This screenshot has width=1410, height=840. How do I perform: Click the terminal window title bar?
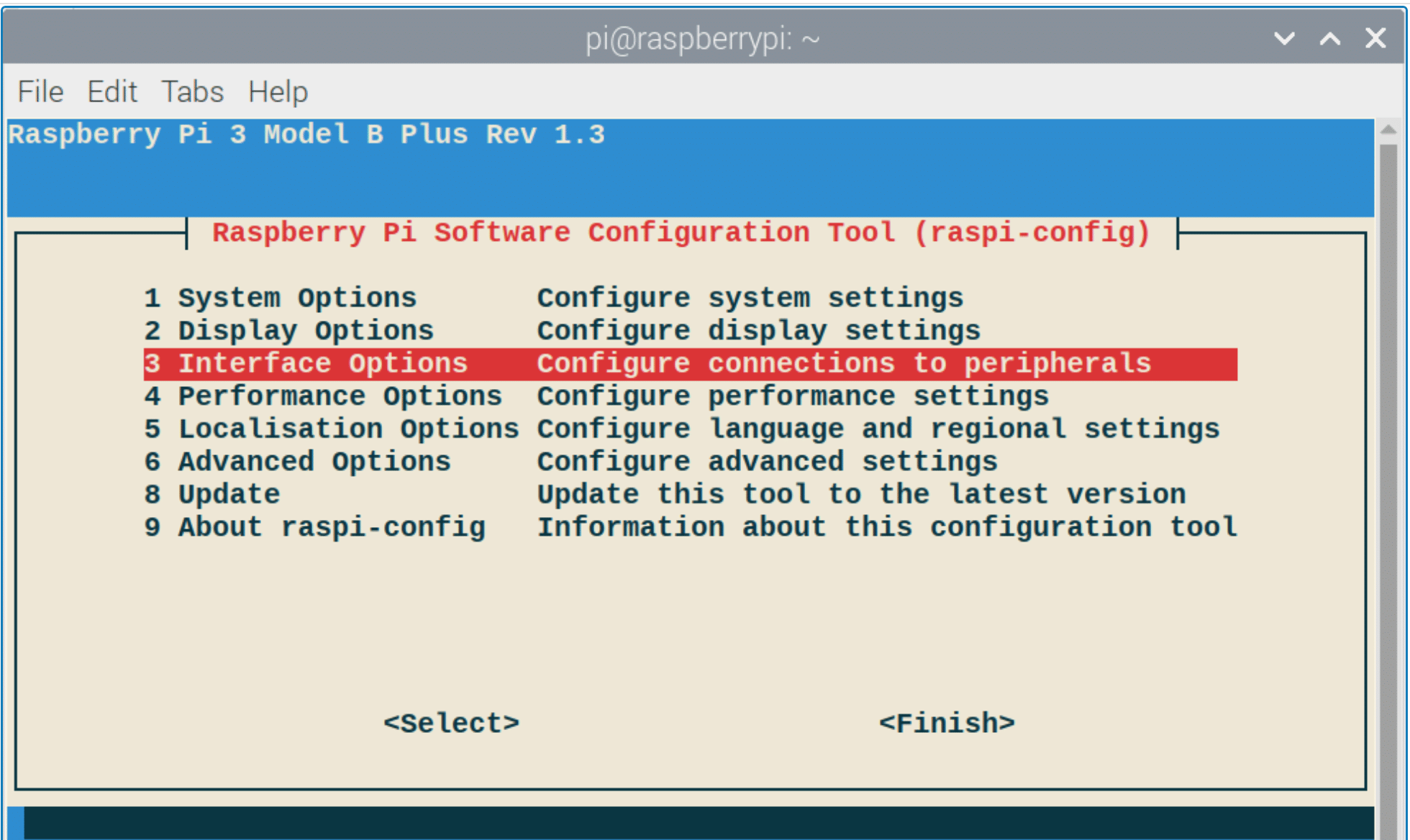(x=702, y=38)
